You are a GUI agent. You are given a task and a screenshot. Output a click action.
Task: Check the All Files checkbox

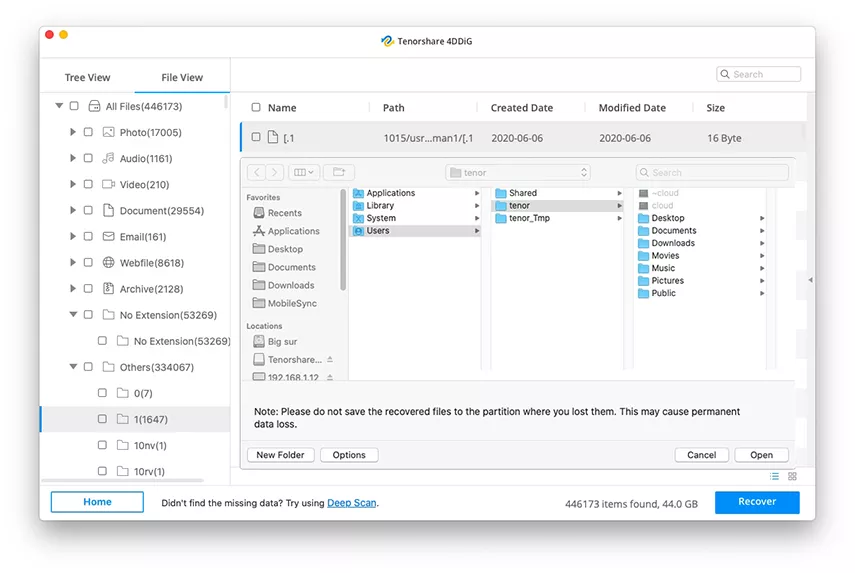pyautogui.click(x=74, y=106)
